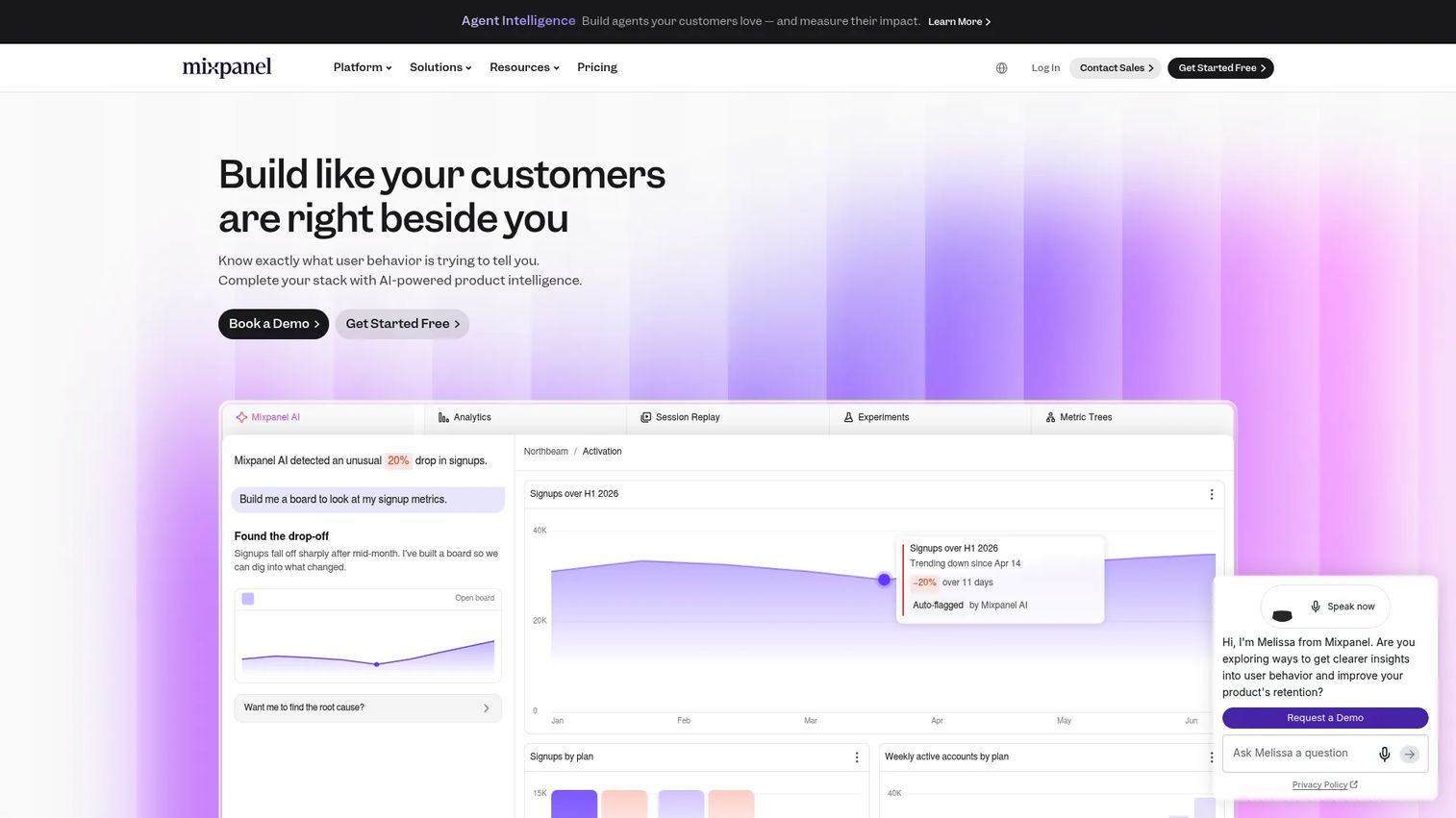Expand the Resources dropdown menu
Viewport: 1456px width, 818px height.
coord(524,67)
